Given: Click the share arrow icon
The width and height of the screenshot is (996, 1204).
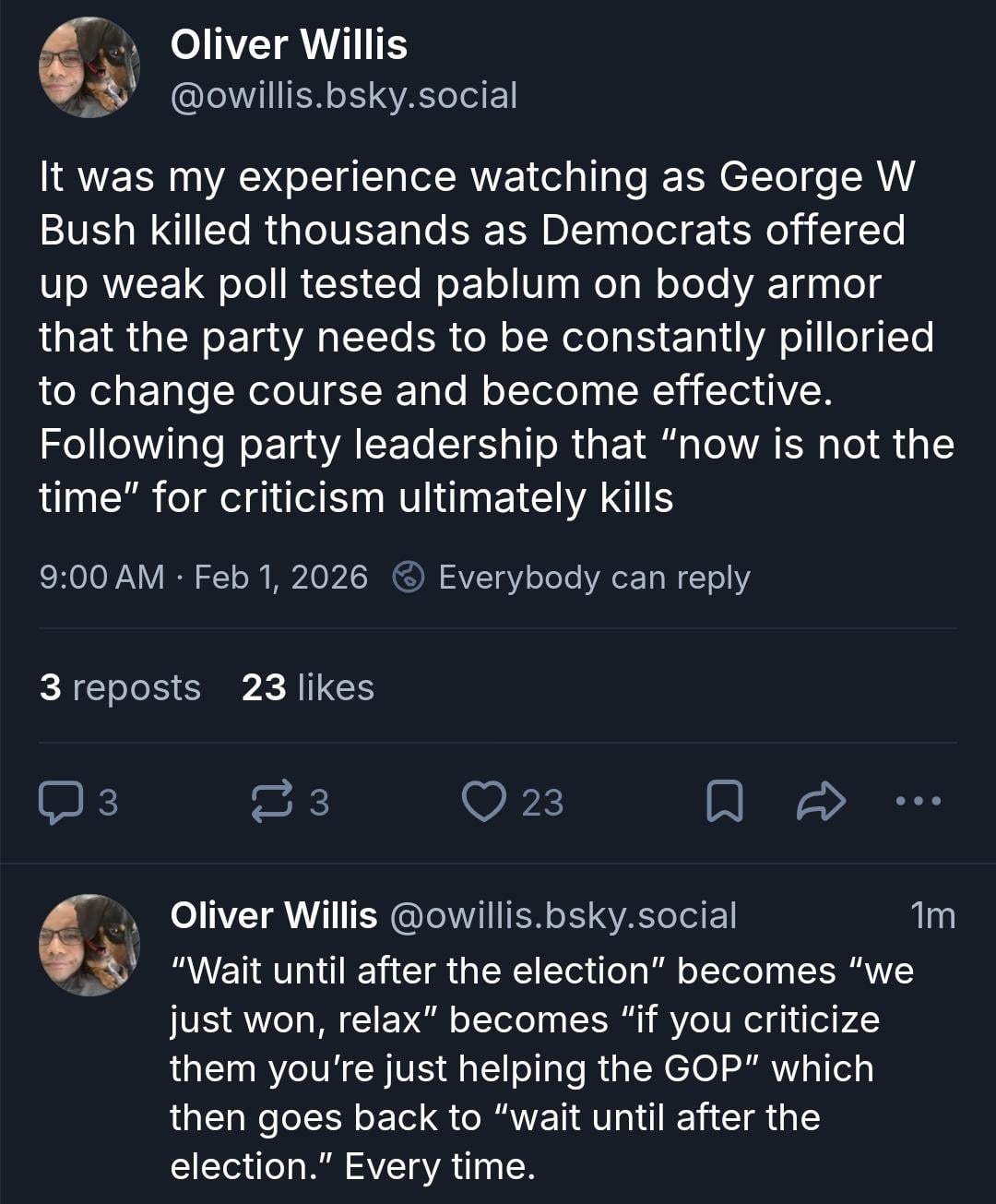Looking at the screenshot, I should [820, 802].
